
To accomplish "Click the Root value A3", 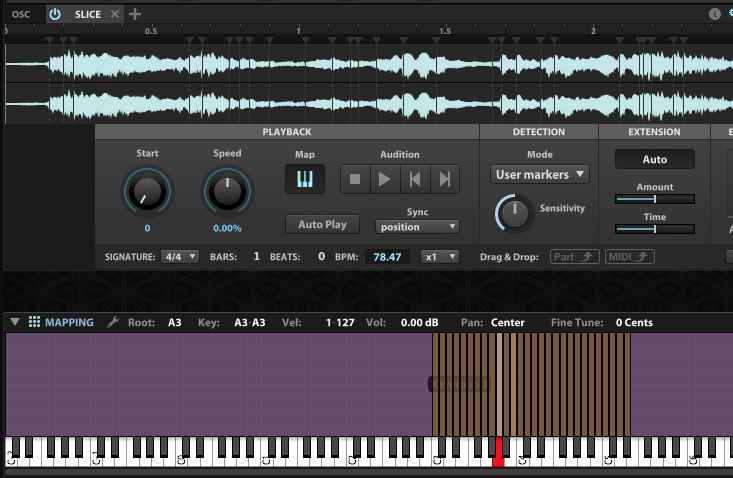I will pyautogui.click(x=174, y=322).
